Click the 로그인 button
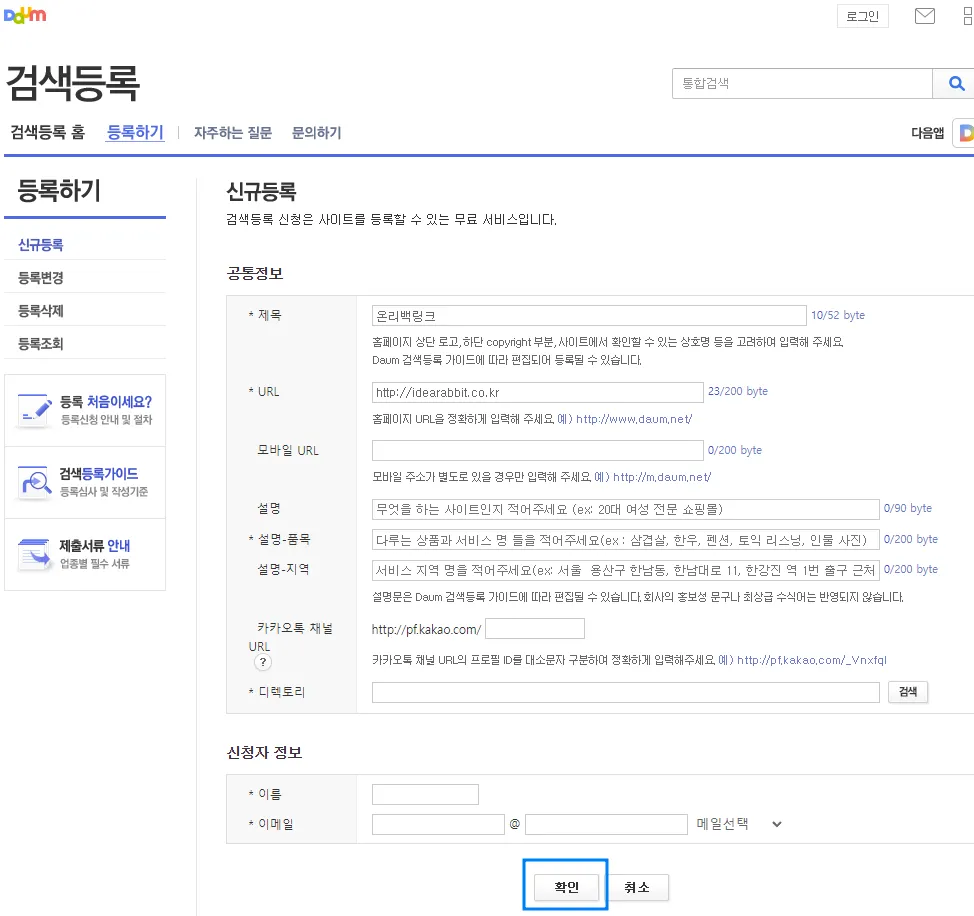 (863, 16)
